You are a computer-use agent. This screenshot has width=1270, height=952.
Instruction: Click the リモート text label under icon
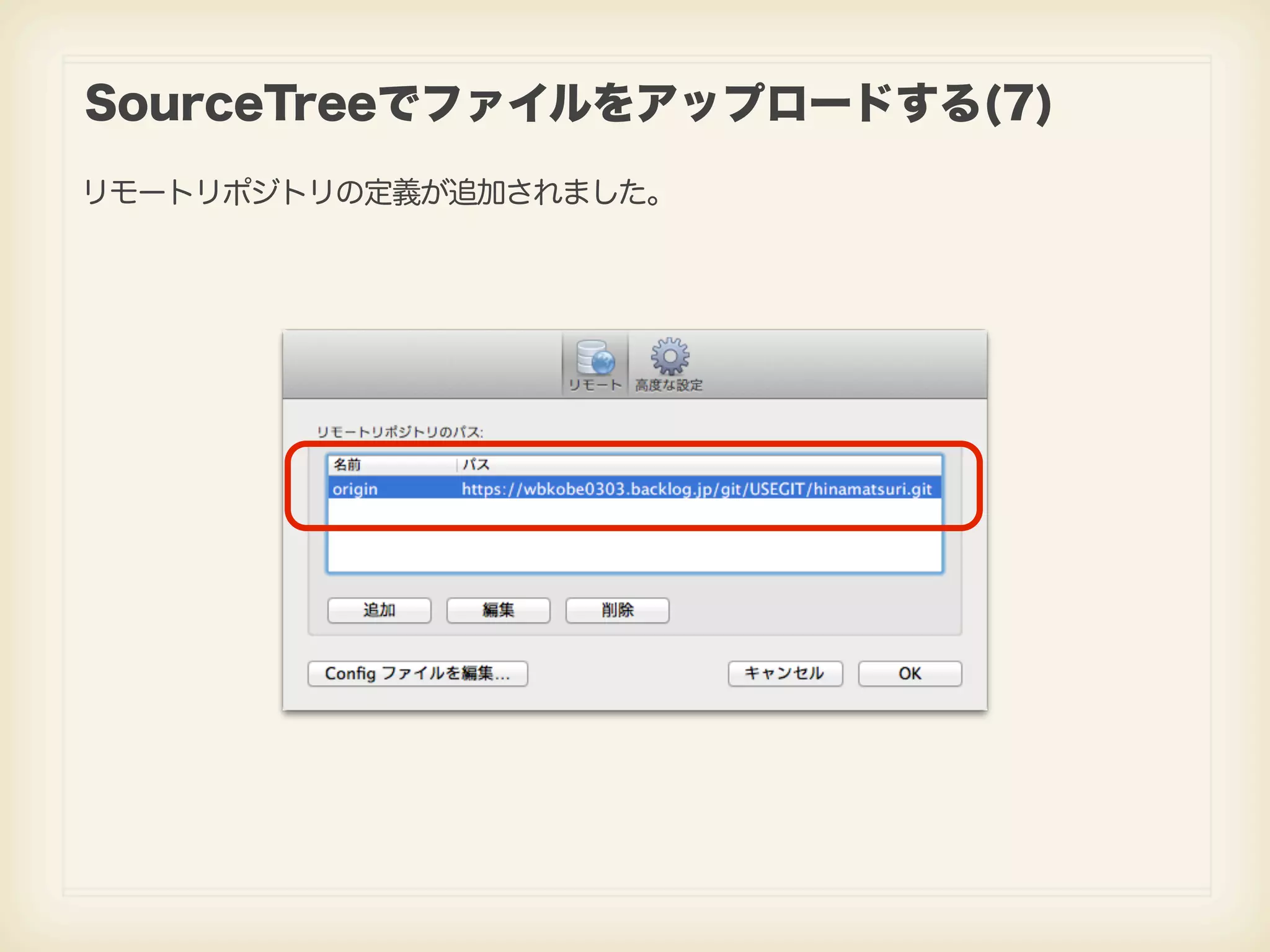click(595, 385)
